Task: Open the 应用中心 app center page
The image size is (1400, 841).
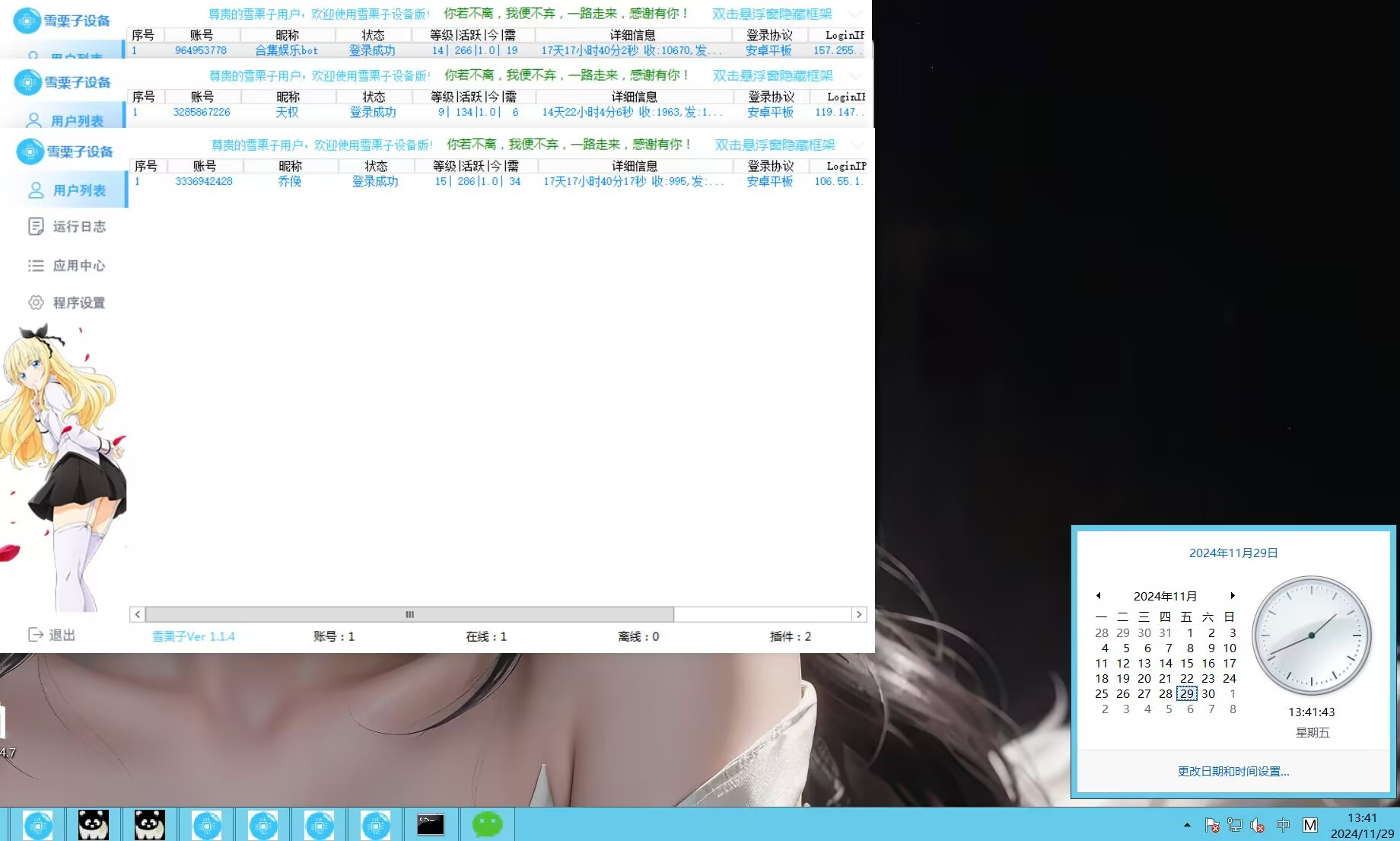Action: pyautogui.click(x=66, y=266)
